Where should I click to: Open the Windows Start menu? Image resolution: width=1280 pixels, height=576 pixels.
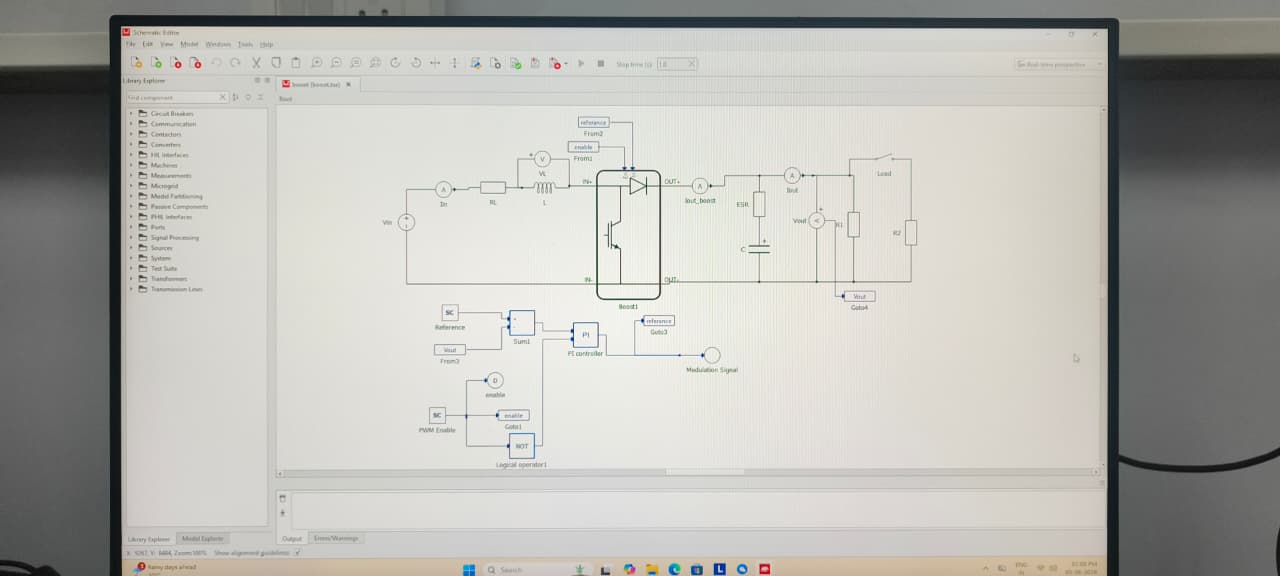coord(468,569)
